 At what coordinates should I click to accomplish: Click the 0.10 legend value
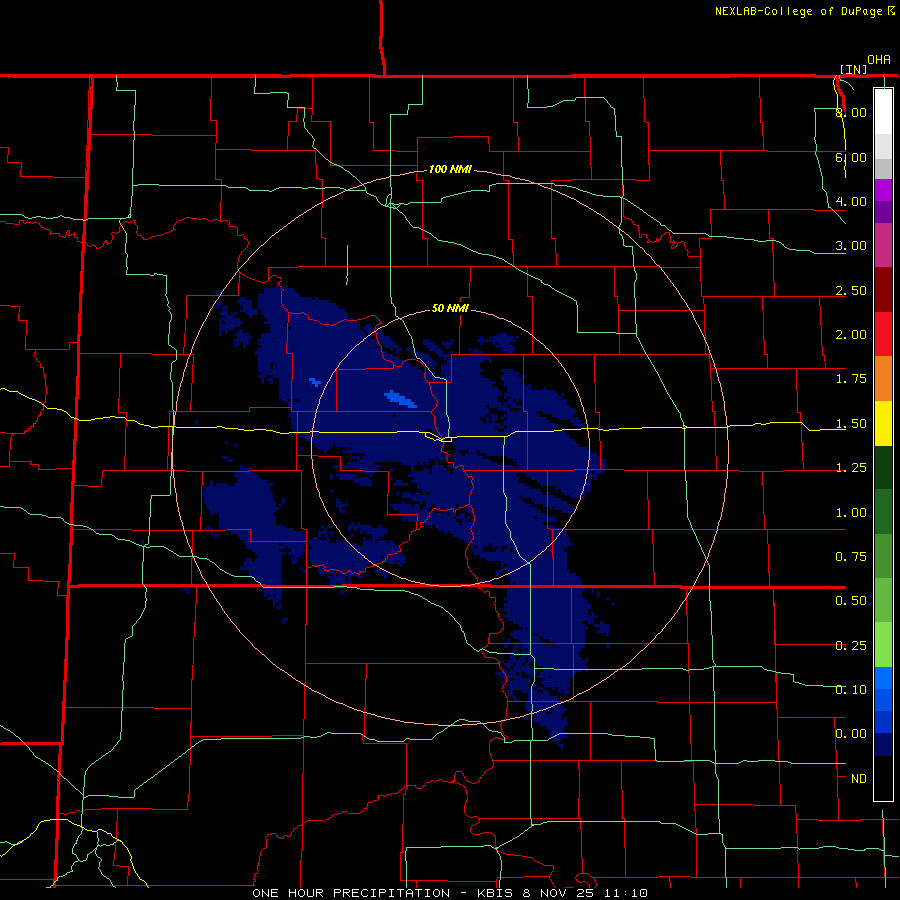(x=851, y=690)
